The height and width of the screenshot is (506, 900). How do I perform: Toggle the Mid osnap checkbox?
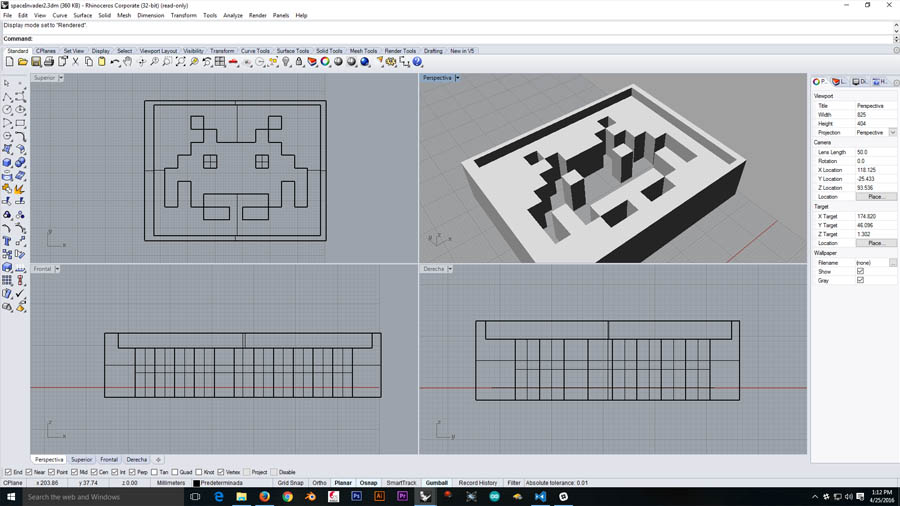click(75, 472)
